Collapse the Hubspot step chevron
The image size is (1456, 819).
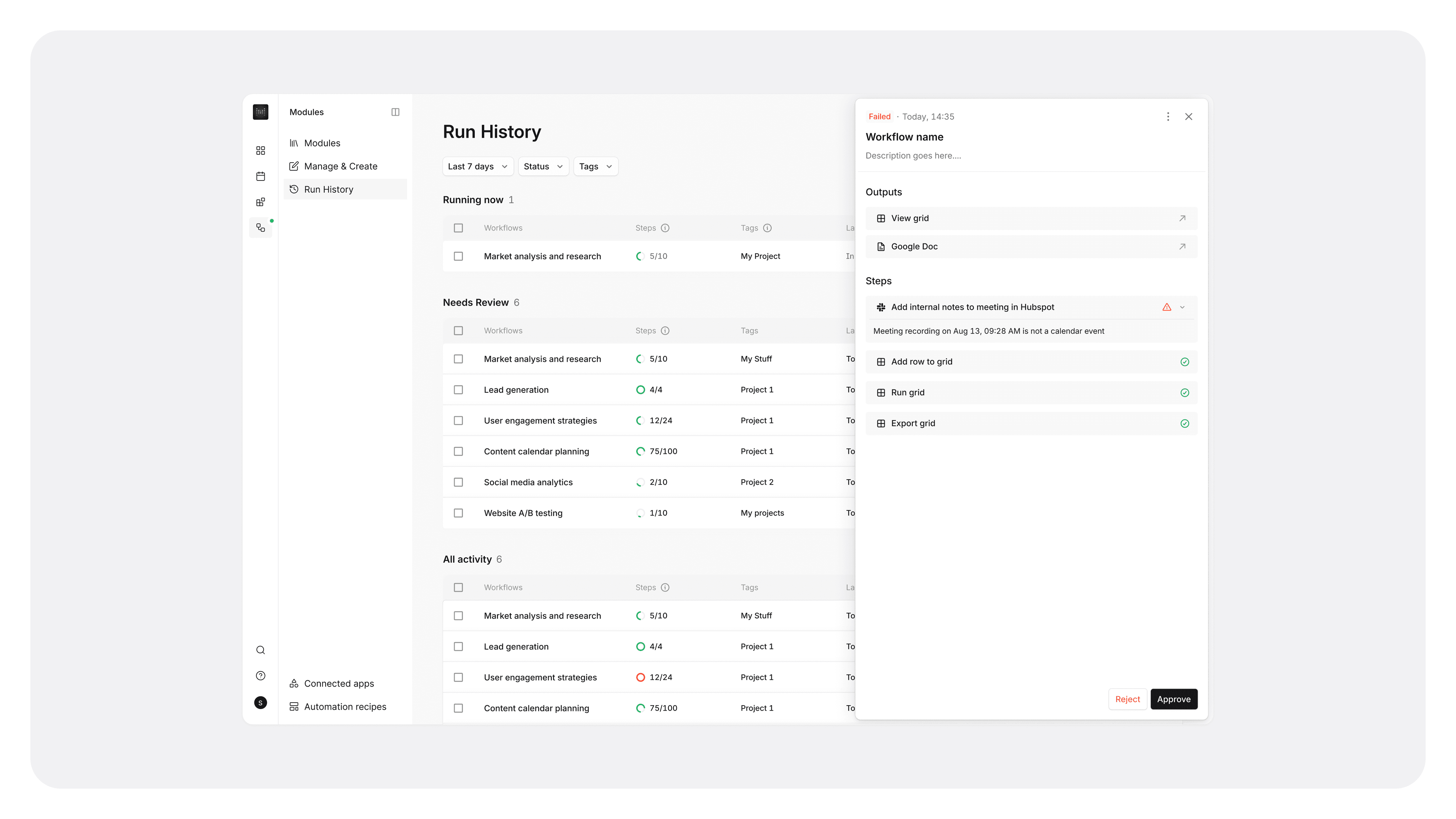pyautogui.click(x=1183, y=307)
